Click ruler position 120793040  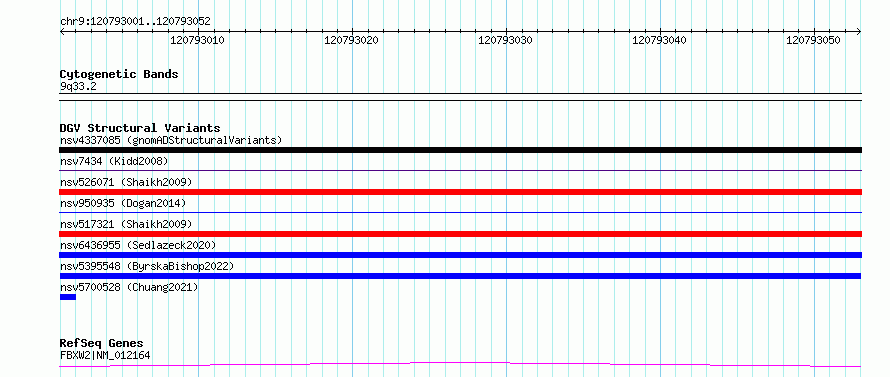[660, 40]
